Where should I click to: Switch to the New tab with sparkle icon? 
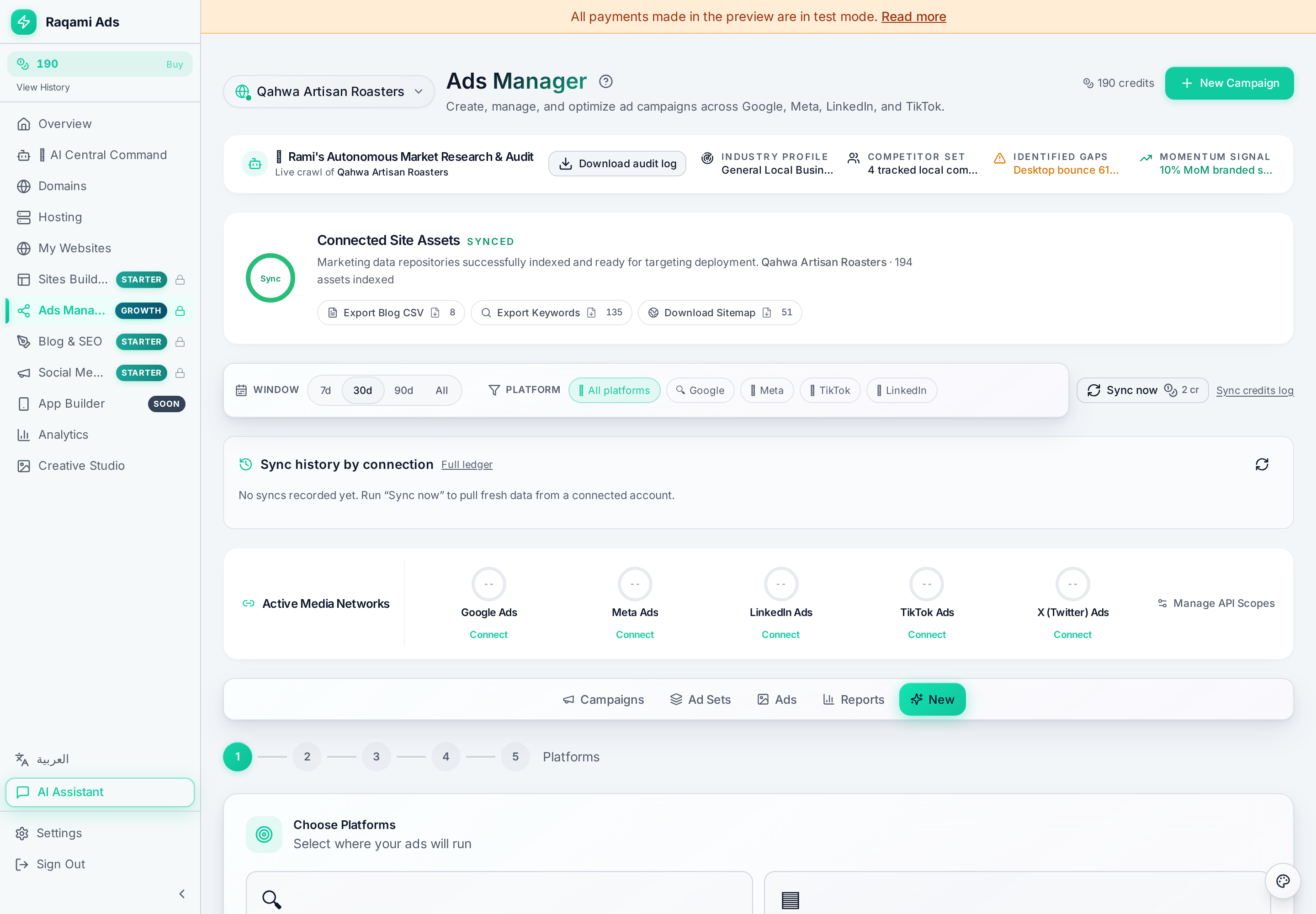click(x=932, y=700)
